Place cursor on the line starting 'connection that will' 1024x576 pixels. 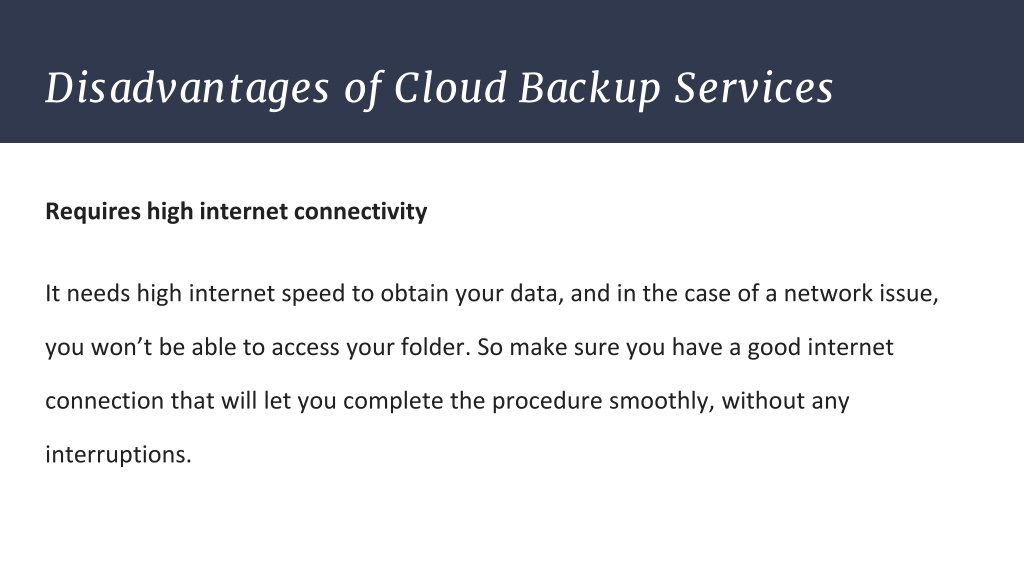coord(447,400)
